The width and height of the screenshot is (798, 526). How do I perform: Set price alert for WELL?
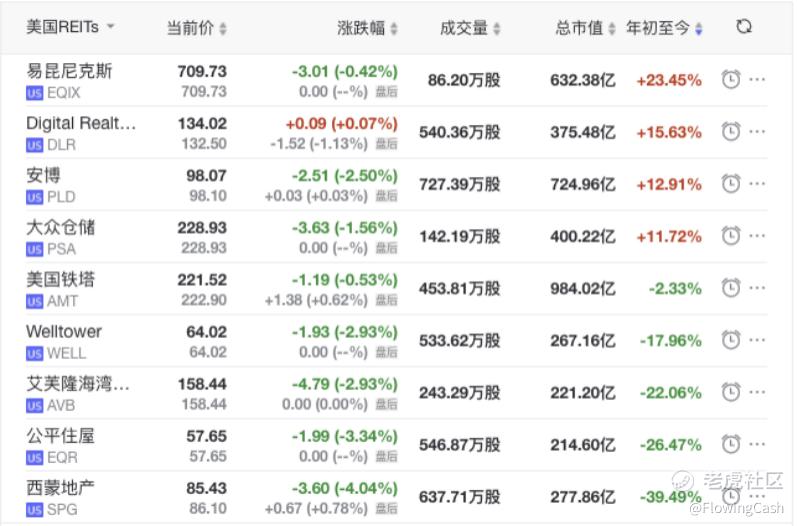[x=731, y=340]
